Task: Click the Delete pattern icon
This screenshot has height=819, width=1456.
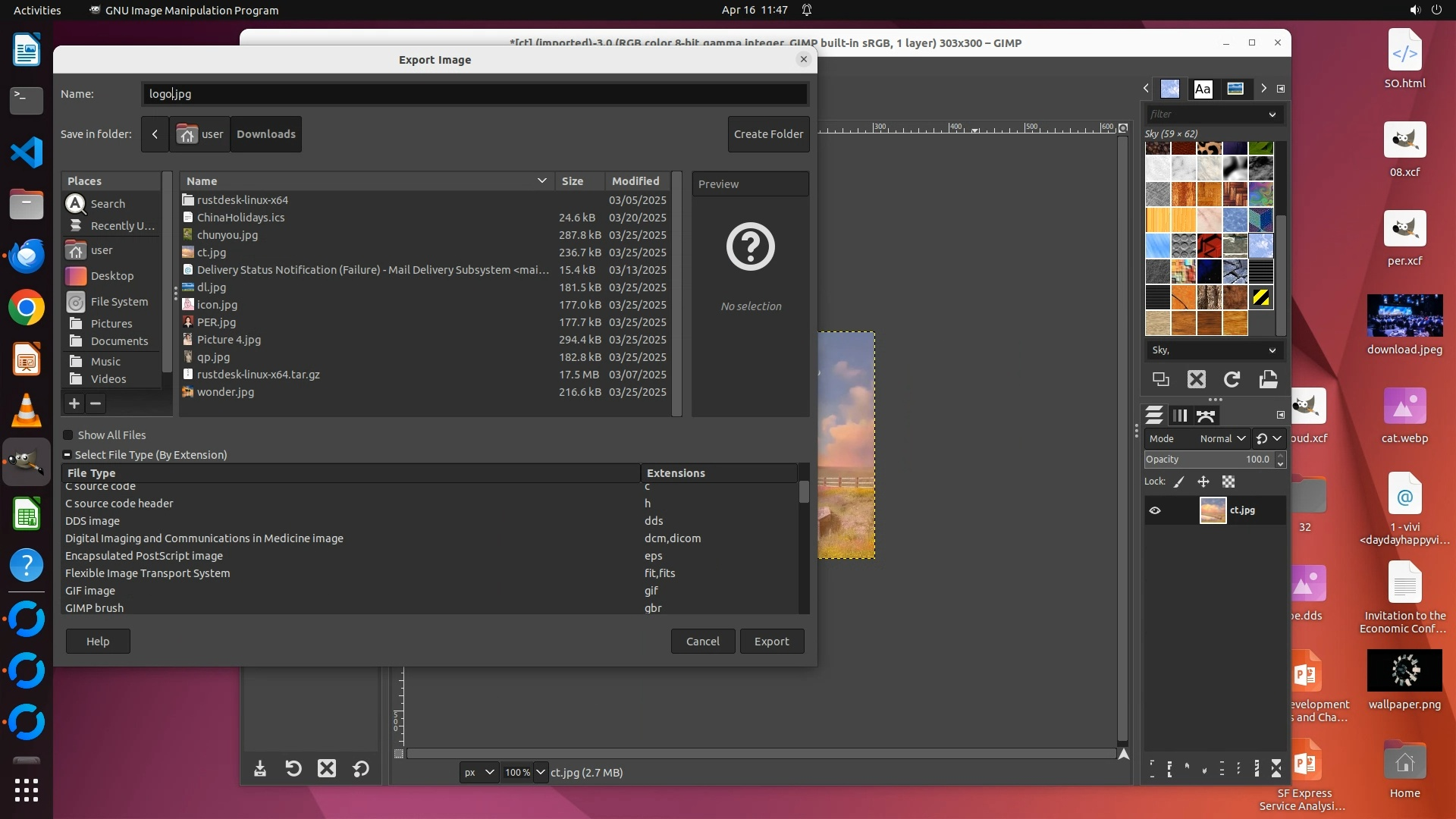Action: pyautogui.click(x=1196, y=379)
